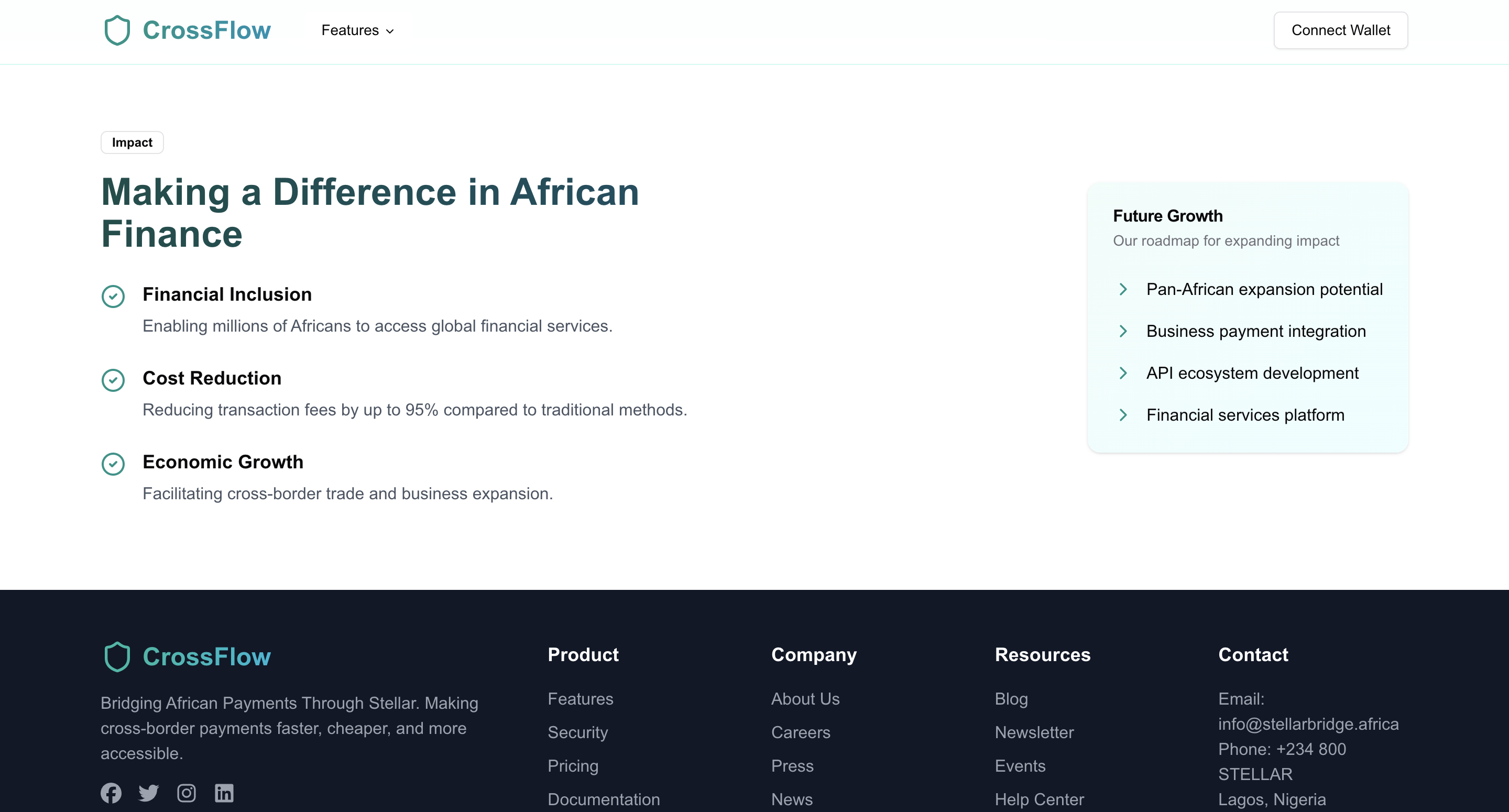Click the footer CrossFlow shield logo
This screenshot has height=812, width=1509.
[x=116, y=657]
